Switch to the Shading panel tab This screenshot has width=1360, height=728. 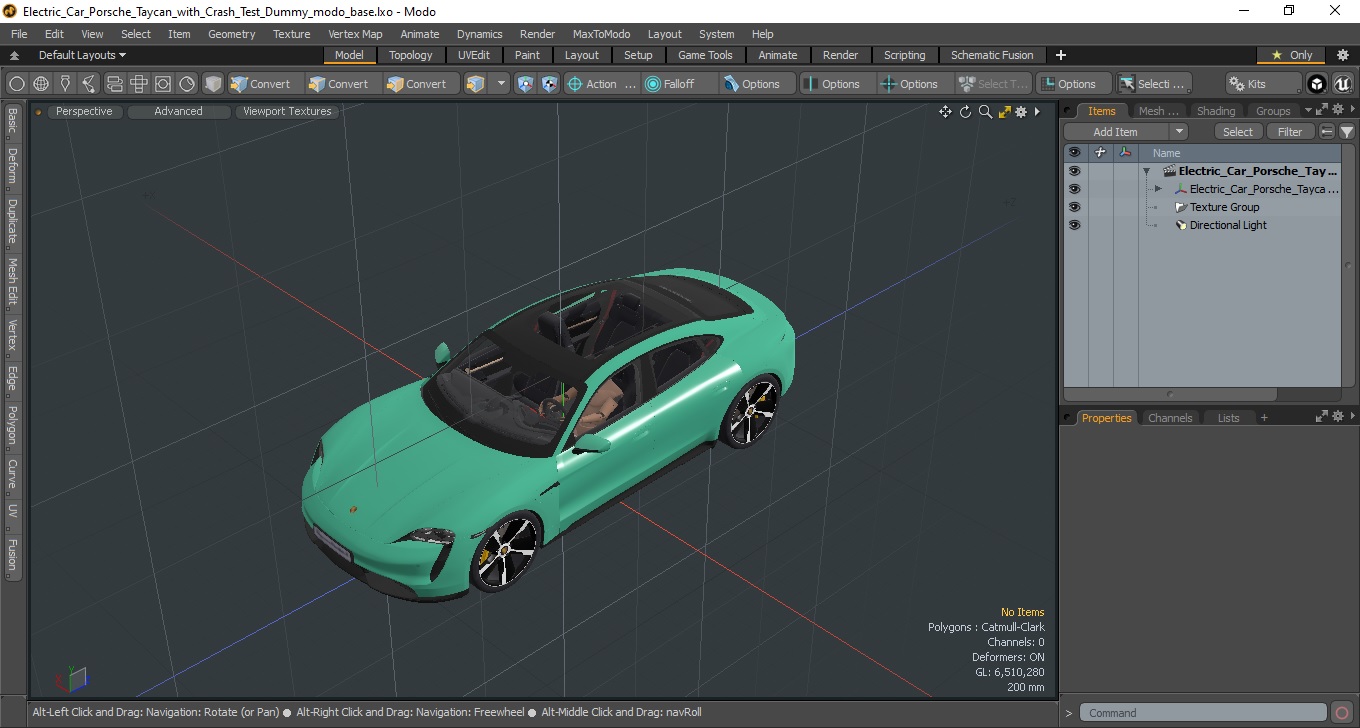[1216, 111]
